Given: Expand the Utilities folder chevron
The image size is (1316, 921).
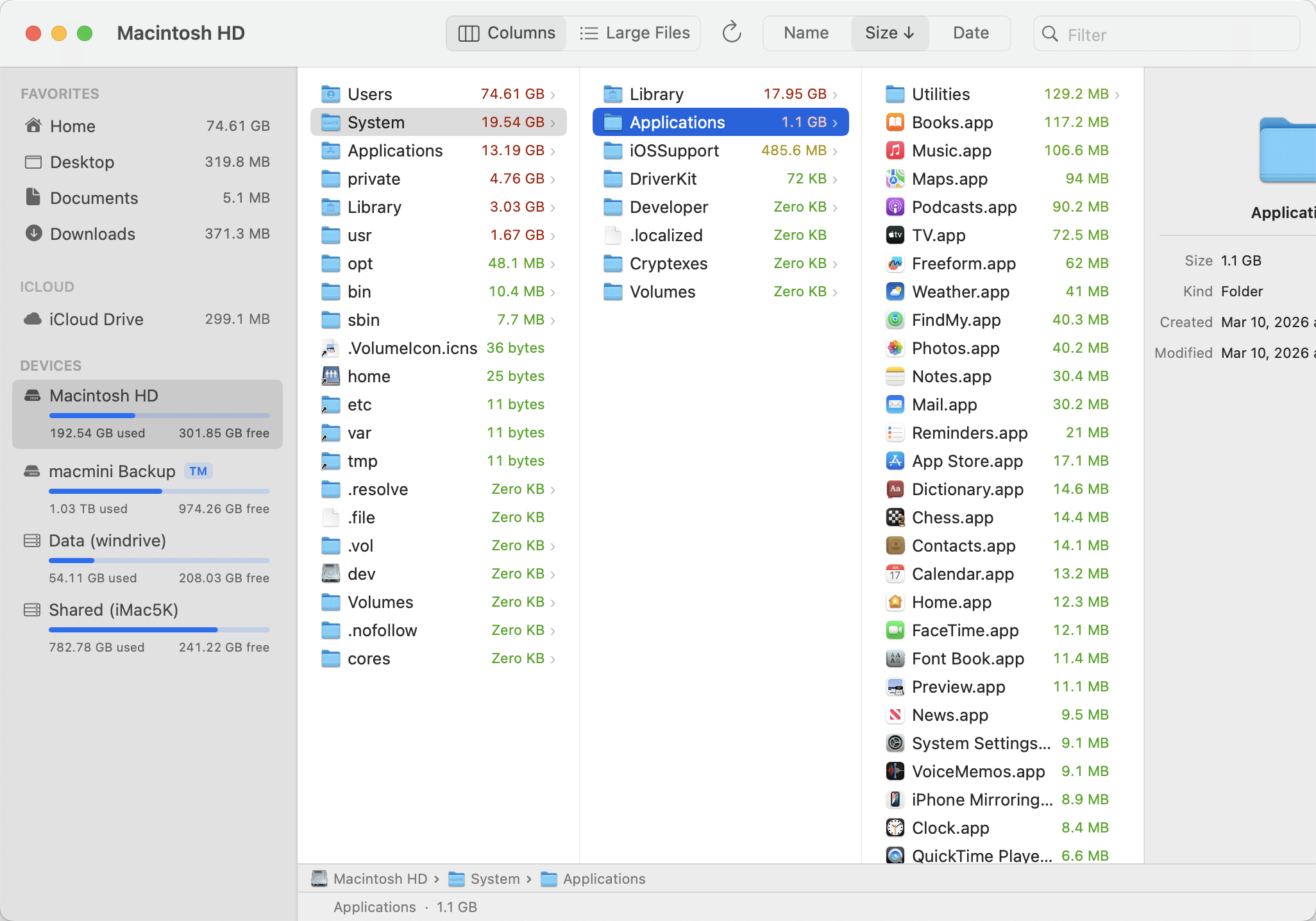Looking at the screenshot, I should 1117,94.
